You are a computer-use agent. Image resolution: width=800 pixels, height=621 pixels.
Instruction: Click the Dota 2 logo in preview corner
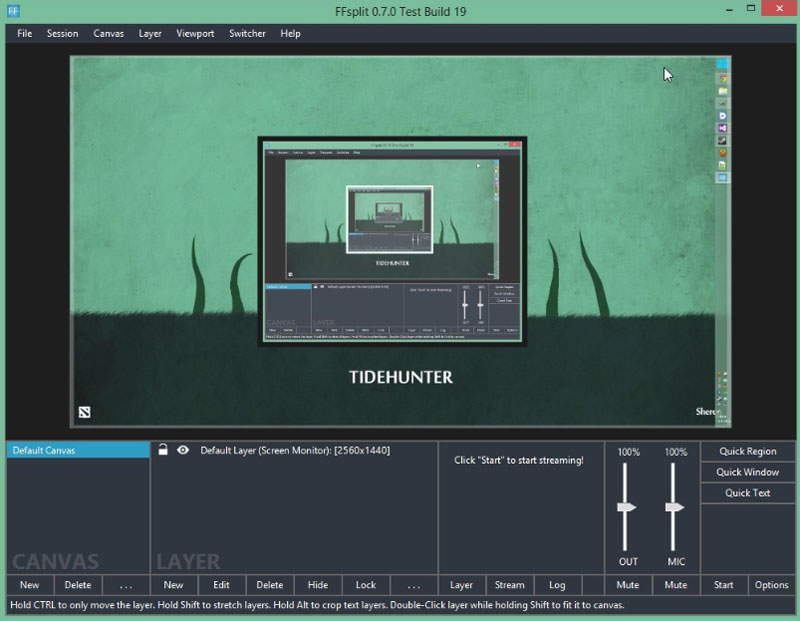click(x=84, y=412)
